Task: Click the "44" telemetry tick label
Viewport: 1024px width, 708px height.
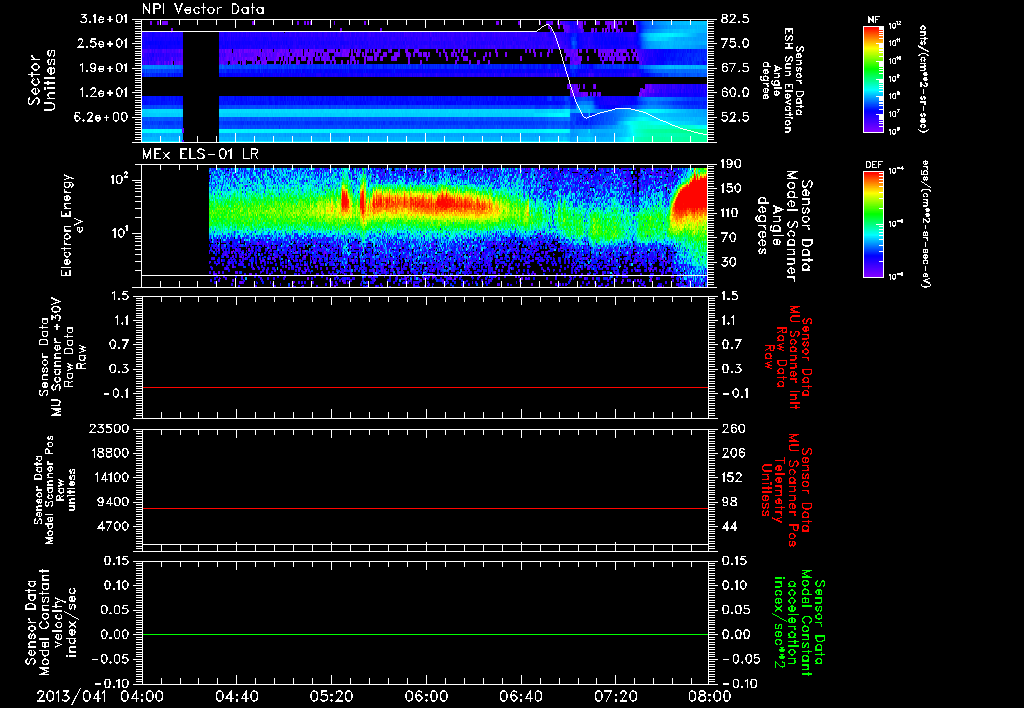Action: click(729, 527)
